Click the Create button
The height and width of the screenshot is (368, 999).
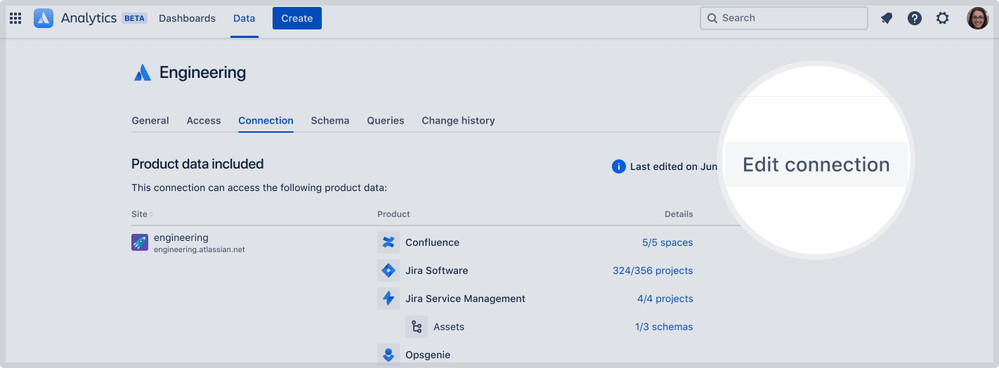click(x=297, y=18)
